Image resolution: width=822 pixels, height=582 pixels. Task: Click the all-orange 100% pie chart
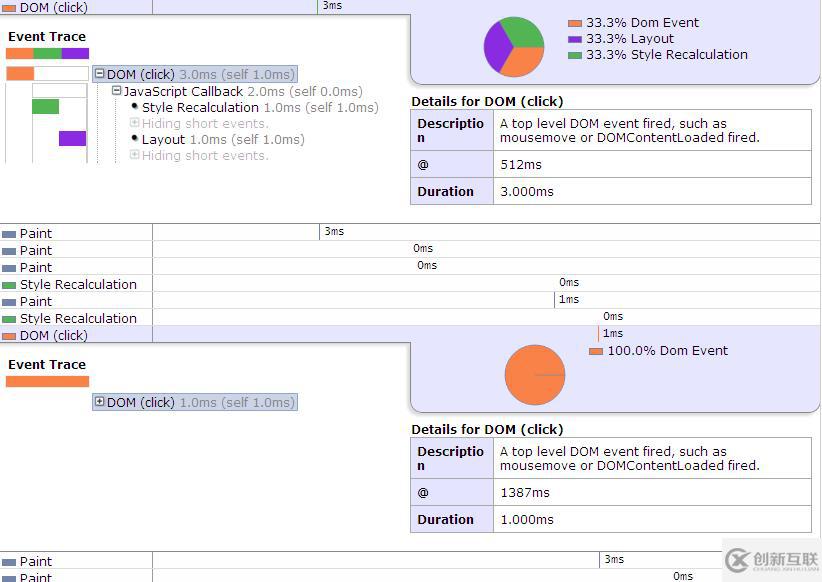point(535,375)
